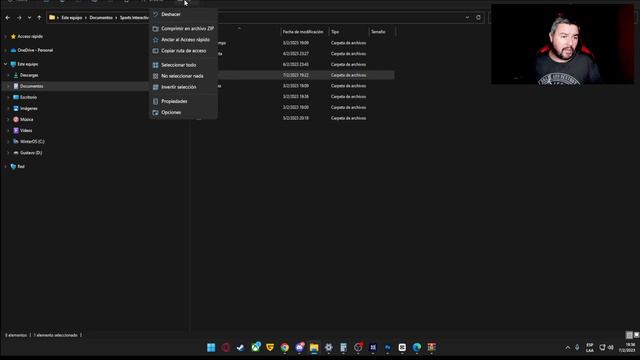This screenshot has width=640, height=360.
Task: Collapse the Este equipo tree node
Action: tap(5, 64)
